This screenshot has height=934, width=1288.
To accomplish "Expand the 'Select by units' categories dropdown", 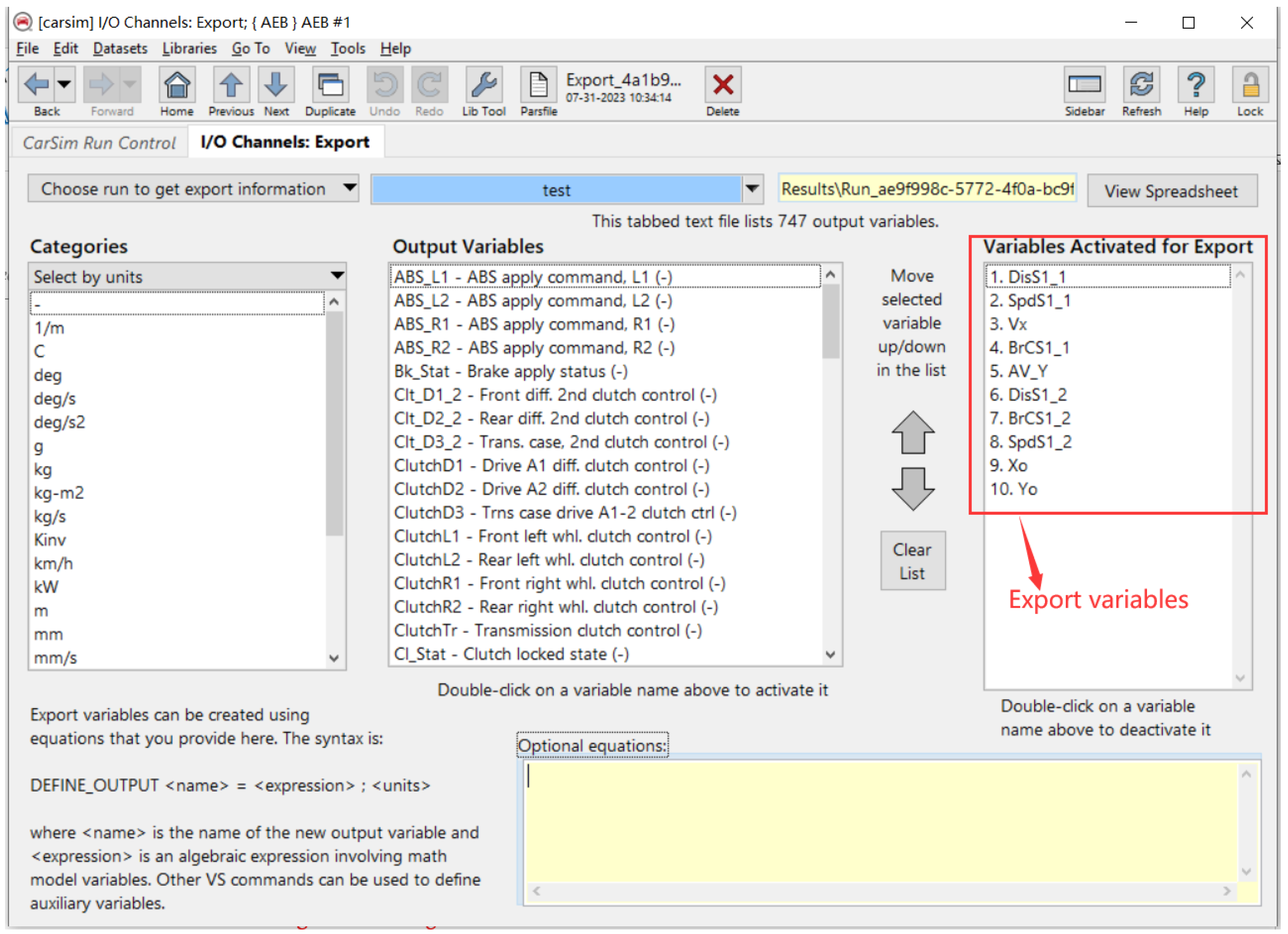I will coord(187,277).
